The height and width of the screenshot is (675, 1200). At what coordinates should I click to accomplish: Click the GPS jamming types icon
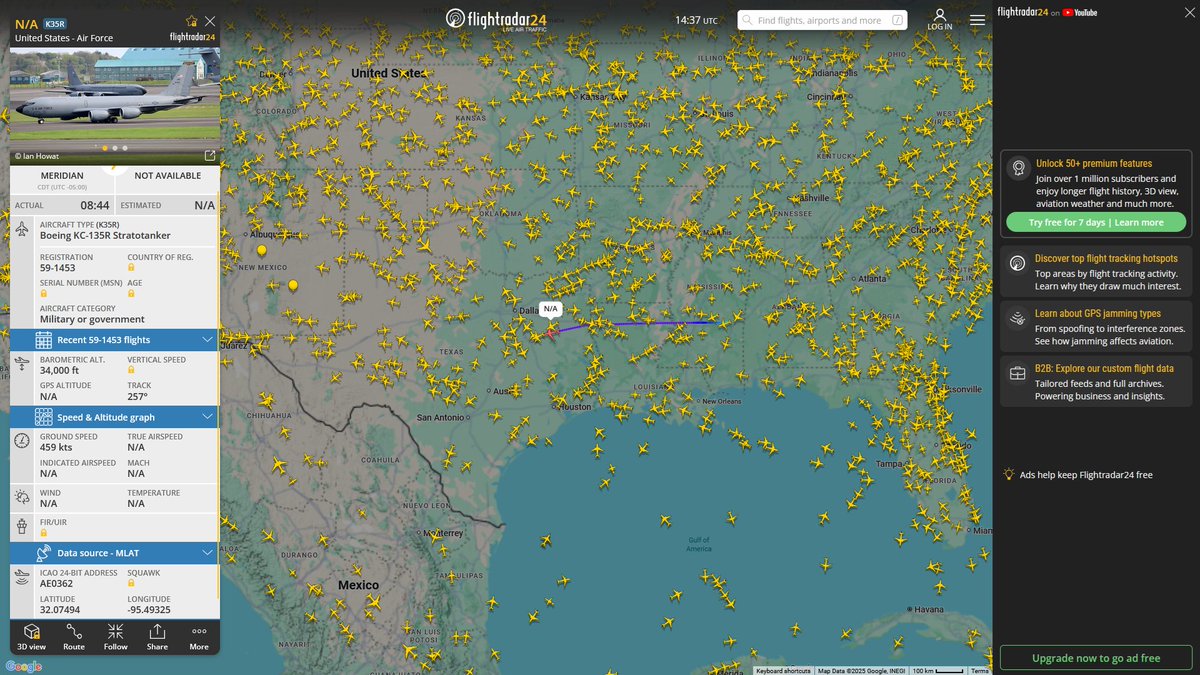click(1018, 319)
